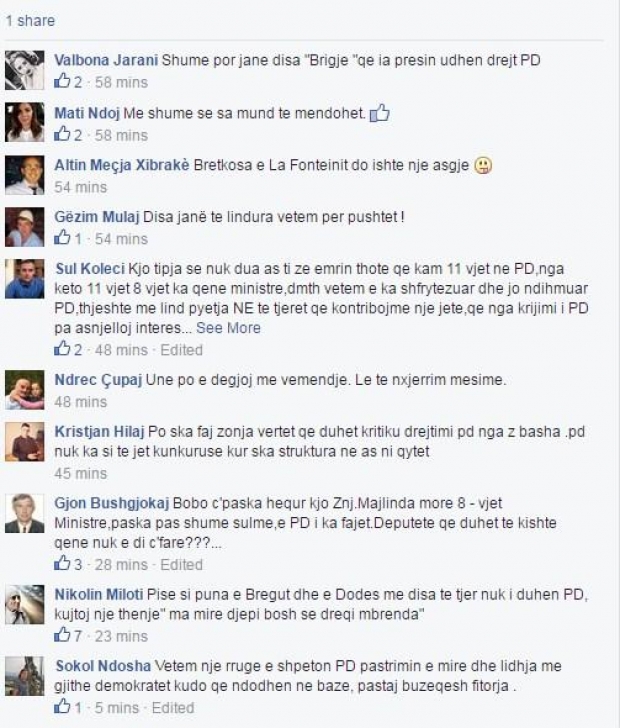Click emoji in Altin Meçja Xibrakè's comment
The height and width of the screenshot is (728, 620).
pos(483,165)
